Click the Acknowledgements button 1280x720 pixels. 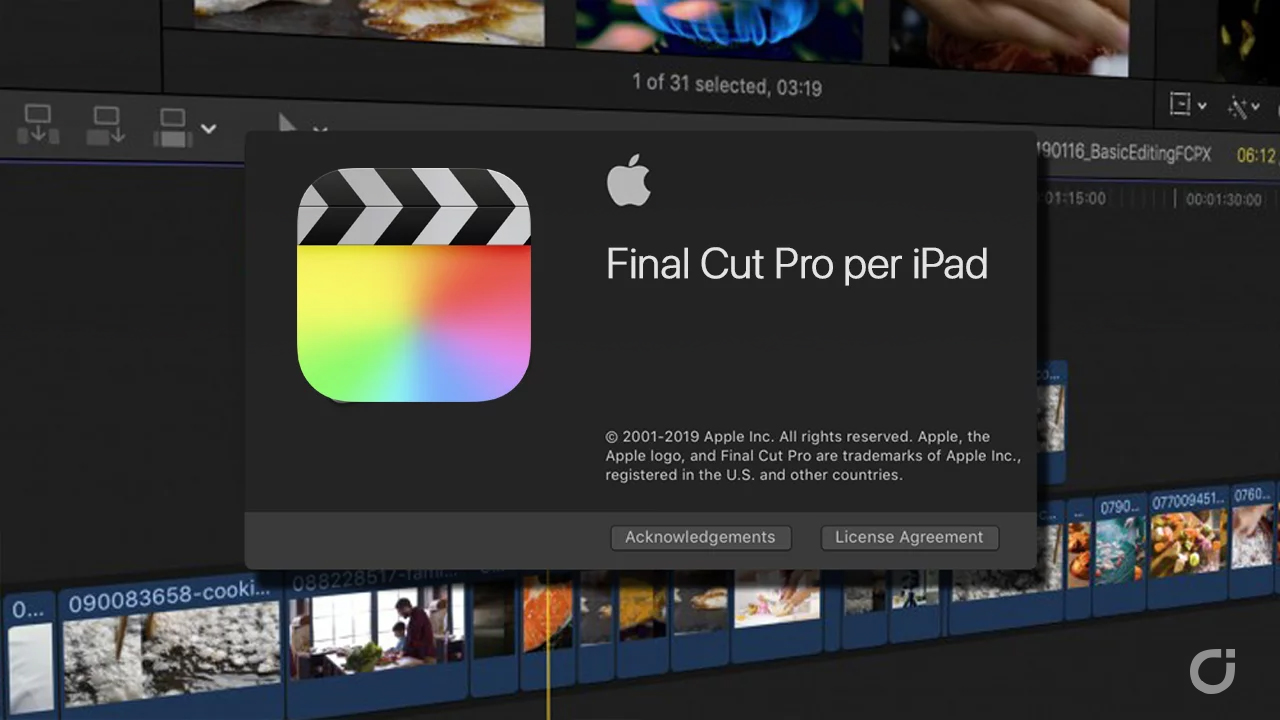click(700, 537)
